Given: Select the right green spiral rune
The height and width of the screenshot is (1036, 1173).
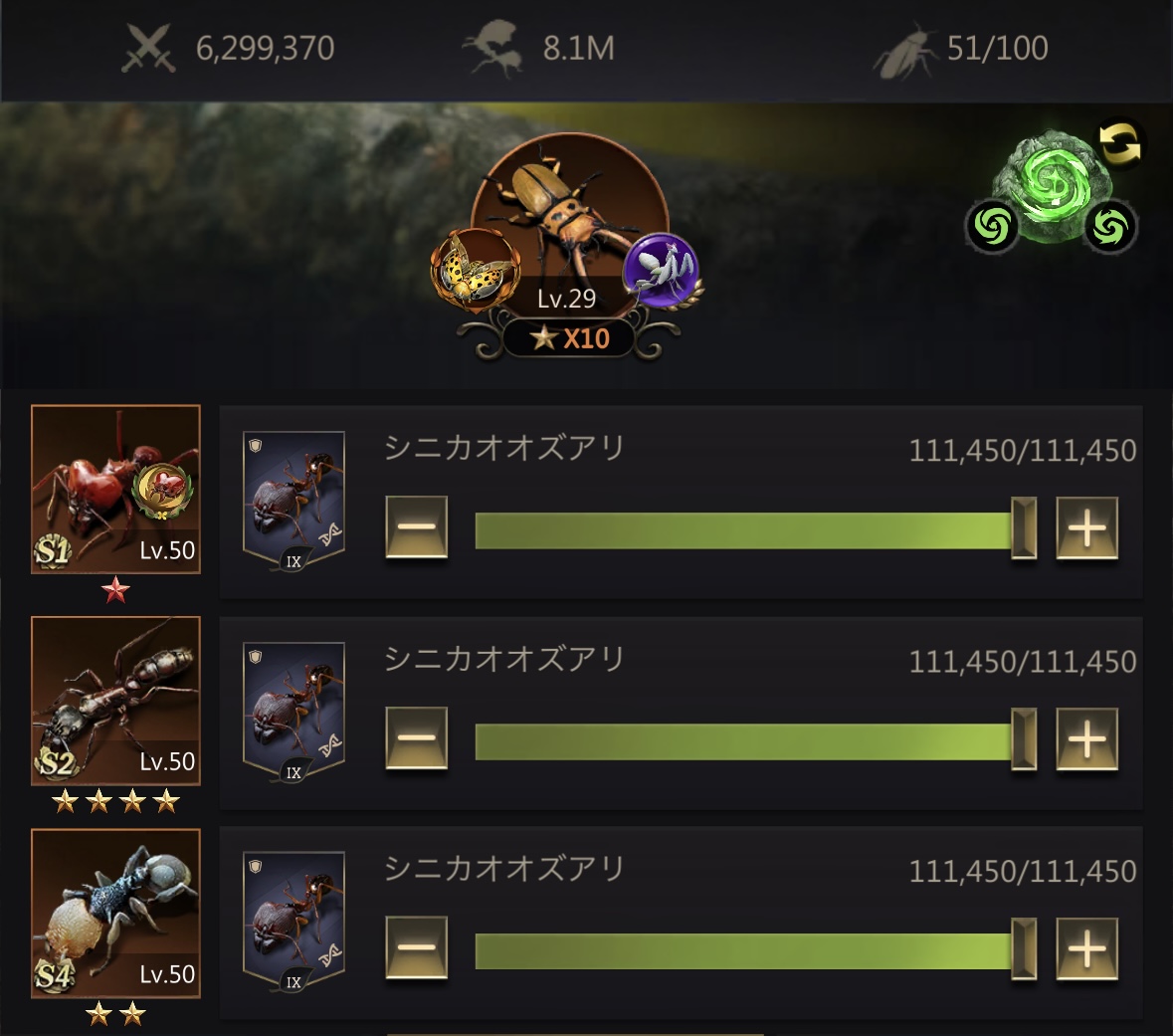Looking at the screenshot, I should point(1110,225).
